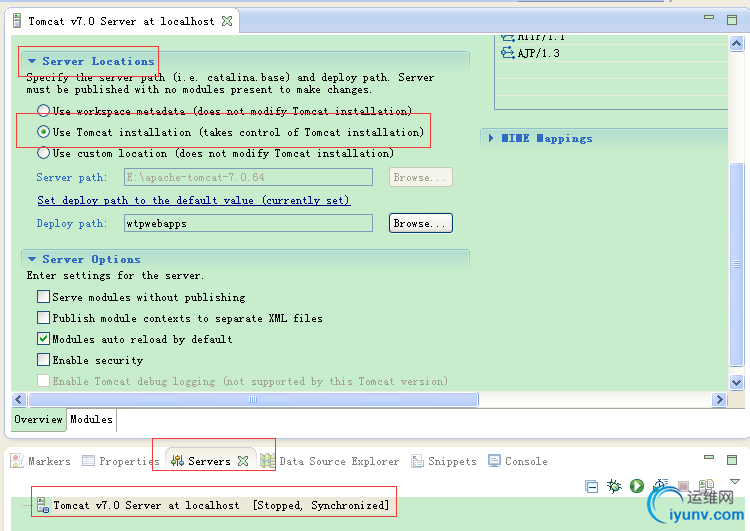This screenshot has height=531, width=750.
Task: Collapse the Server Locations section
Action: pyautogui.click(x=32, y=61)
